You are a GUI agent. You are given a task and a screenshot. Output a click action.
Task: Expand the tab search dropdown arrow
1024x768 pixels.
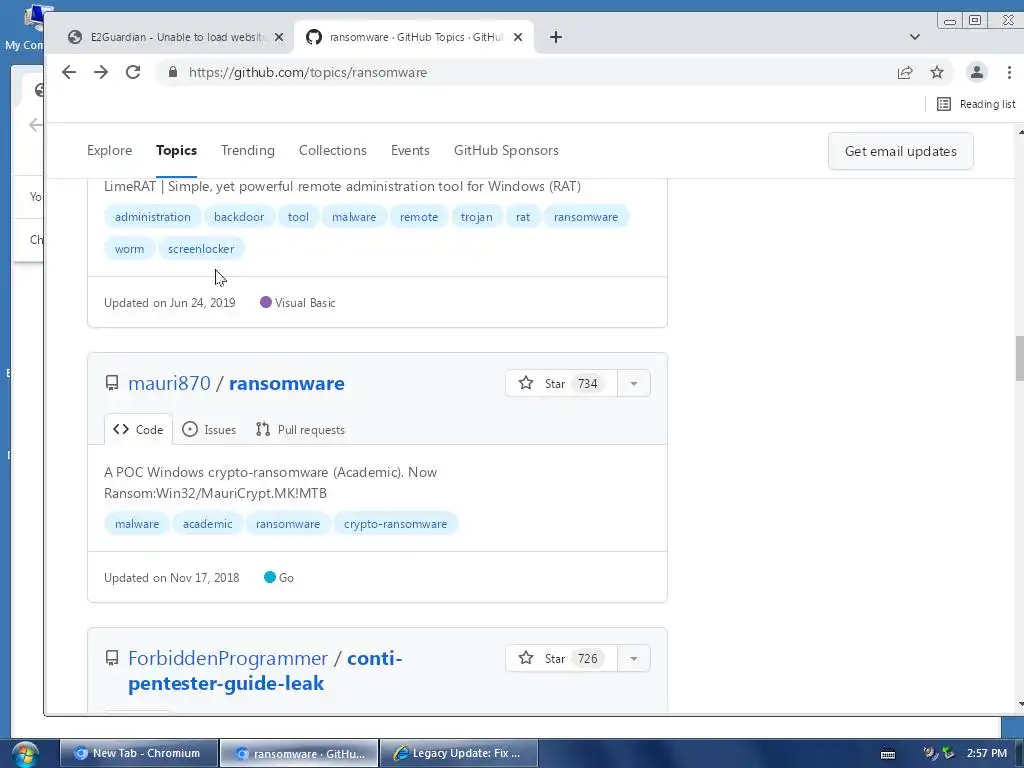(x=914, y=37)
